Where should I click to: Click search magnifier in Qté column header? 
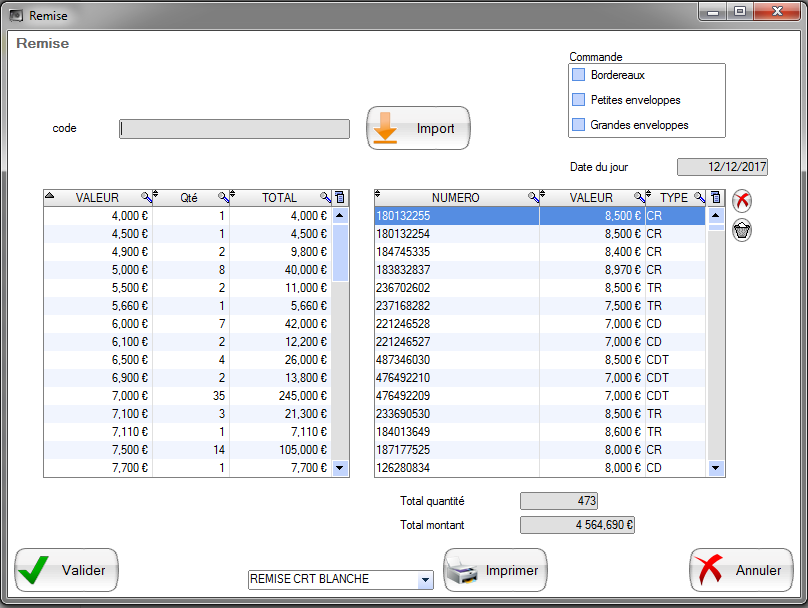(223, 198)
